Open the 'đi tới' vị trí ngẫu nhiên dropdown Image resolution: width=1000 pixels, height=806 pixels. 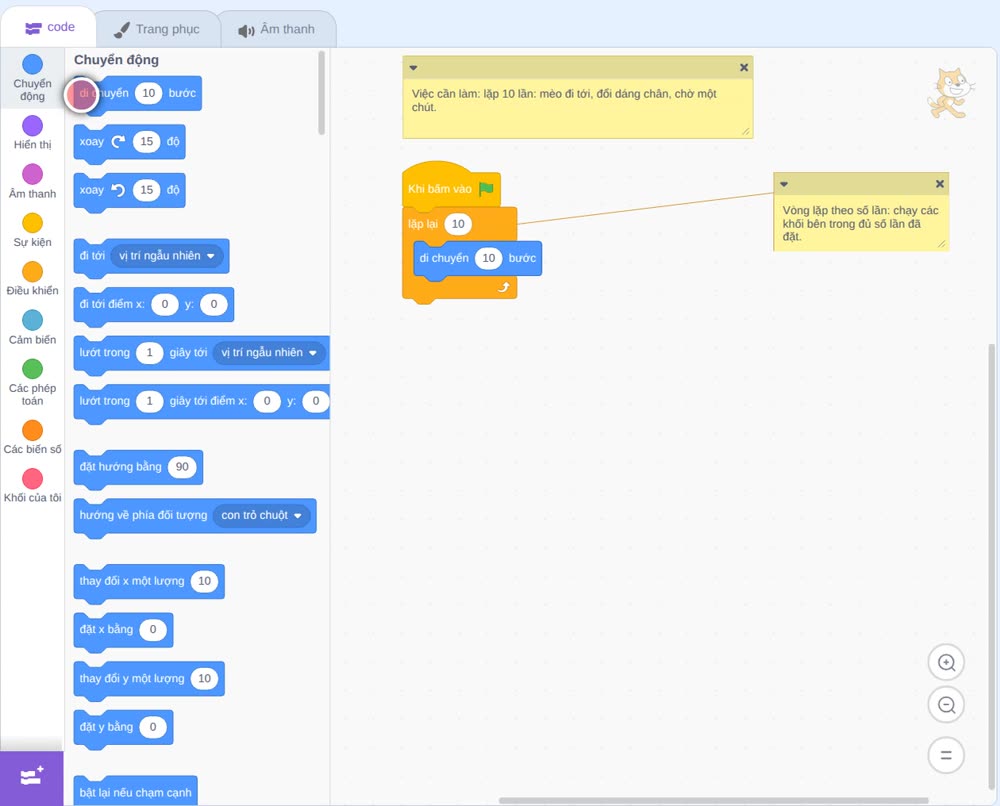(x=167, y=256)
